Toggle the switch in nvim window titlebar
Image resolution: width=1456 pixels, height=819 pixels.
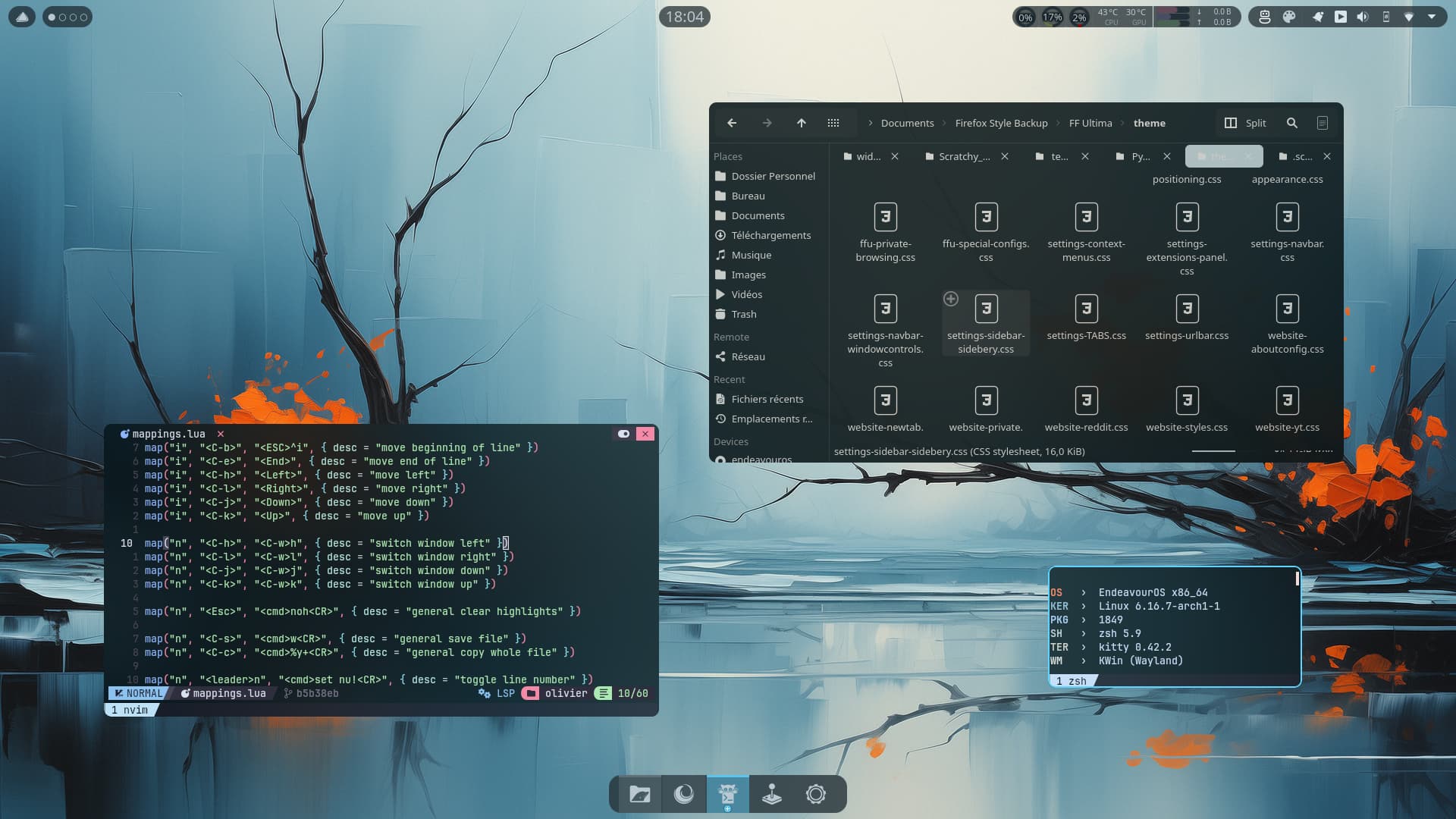coord(623,434)
